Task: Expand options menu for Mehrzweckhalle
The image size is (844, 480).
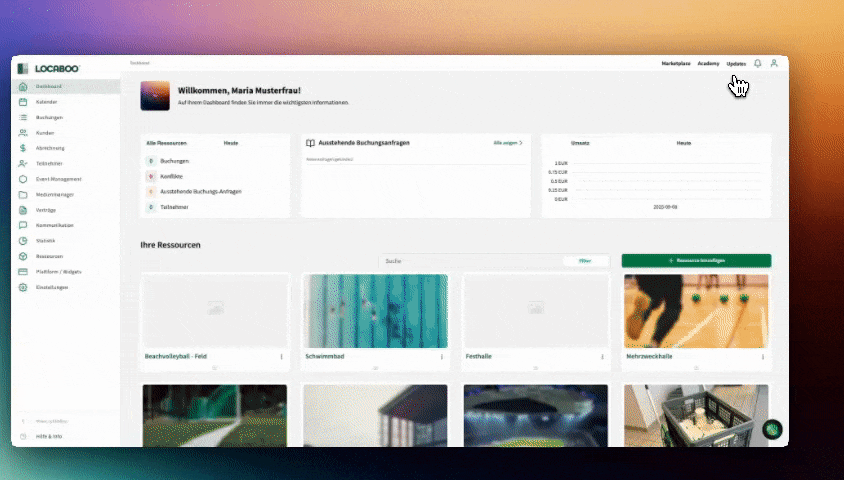Action: click(763, 356)
